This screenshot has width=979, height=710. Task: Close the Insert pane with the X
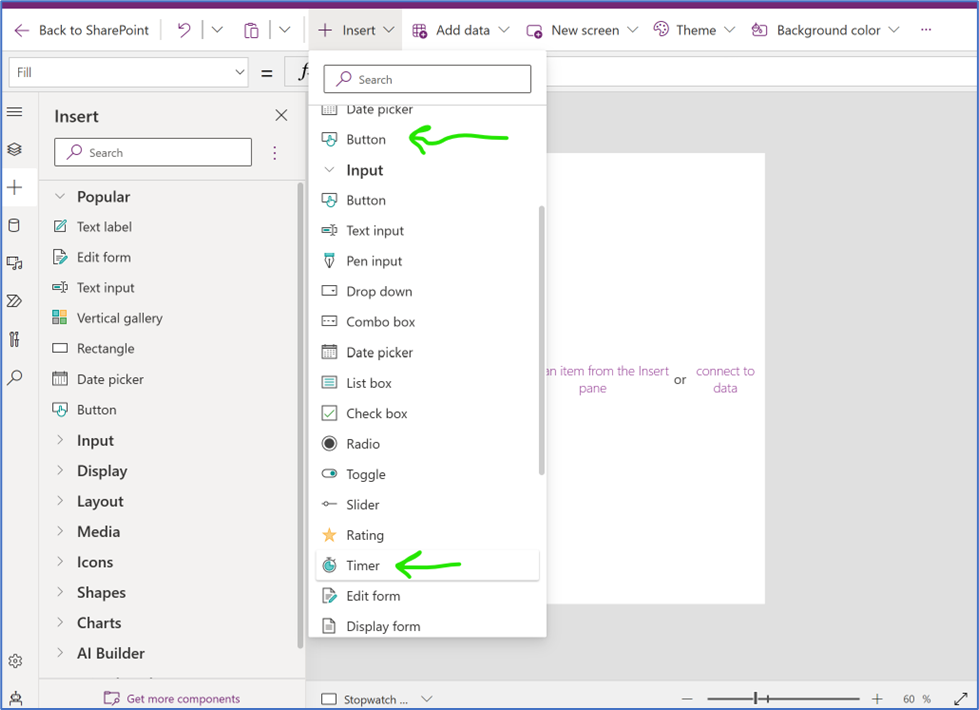[x=282, y=116]
